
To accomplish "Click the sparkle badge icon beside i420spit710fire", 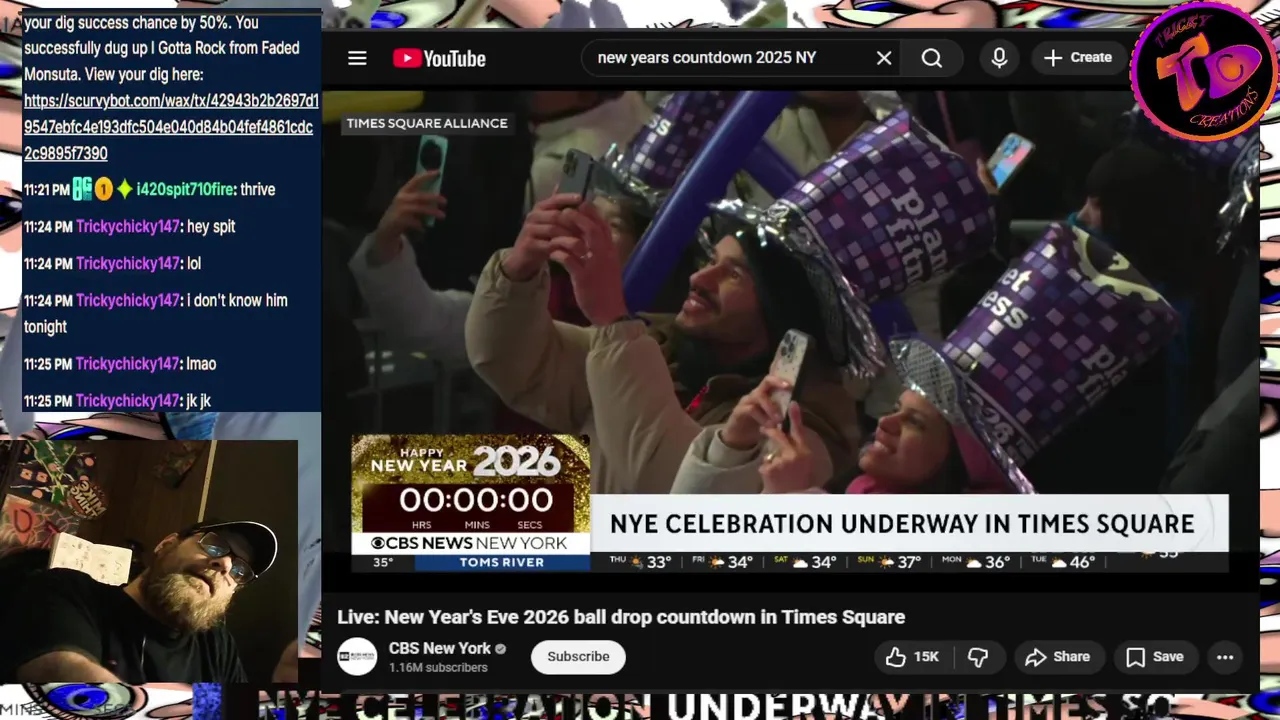I will 124,189.
